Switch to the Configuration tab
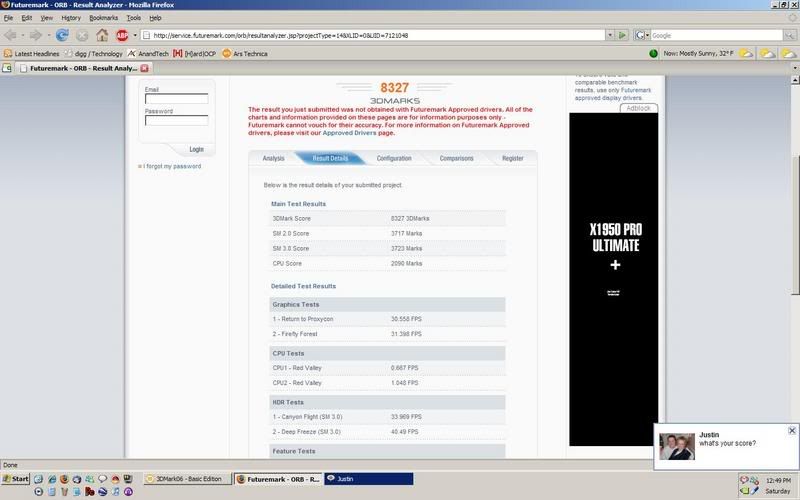Viewport: 800px width, 500px height. coord(394,158)
